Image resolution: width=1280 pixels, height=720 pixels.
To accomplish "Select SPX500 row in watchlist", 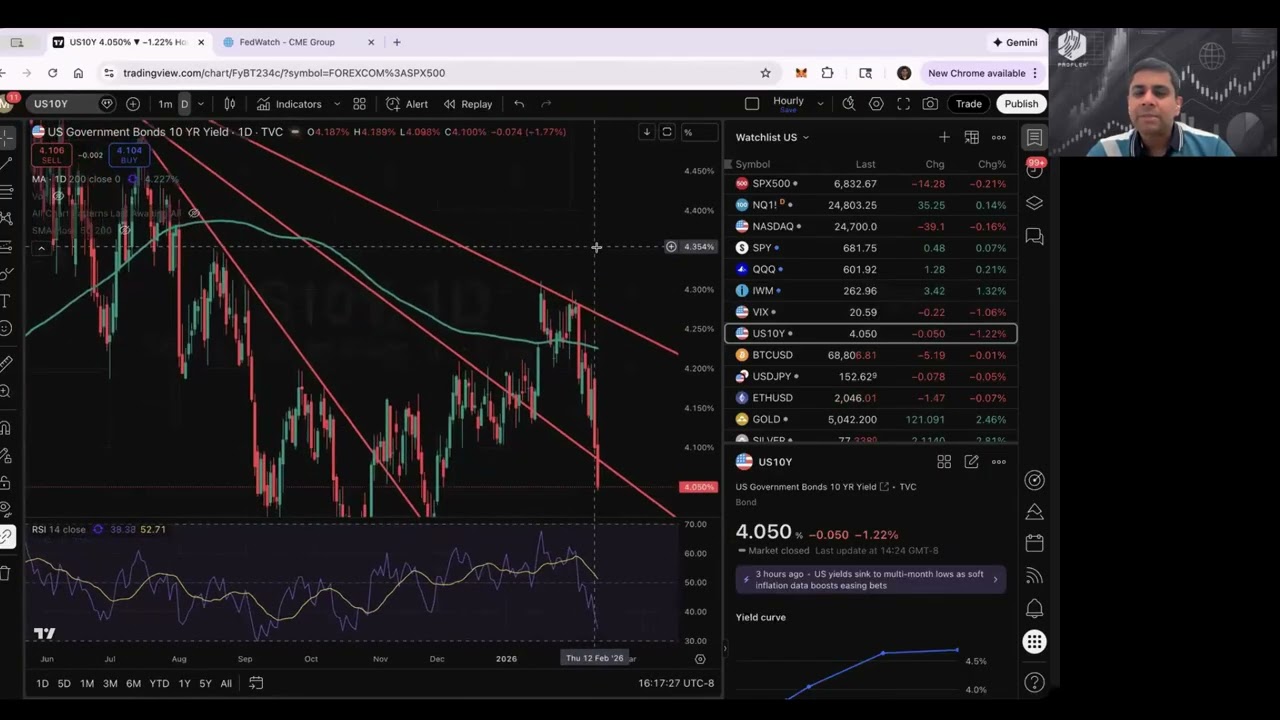I will (871, 184).
